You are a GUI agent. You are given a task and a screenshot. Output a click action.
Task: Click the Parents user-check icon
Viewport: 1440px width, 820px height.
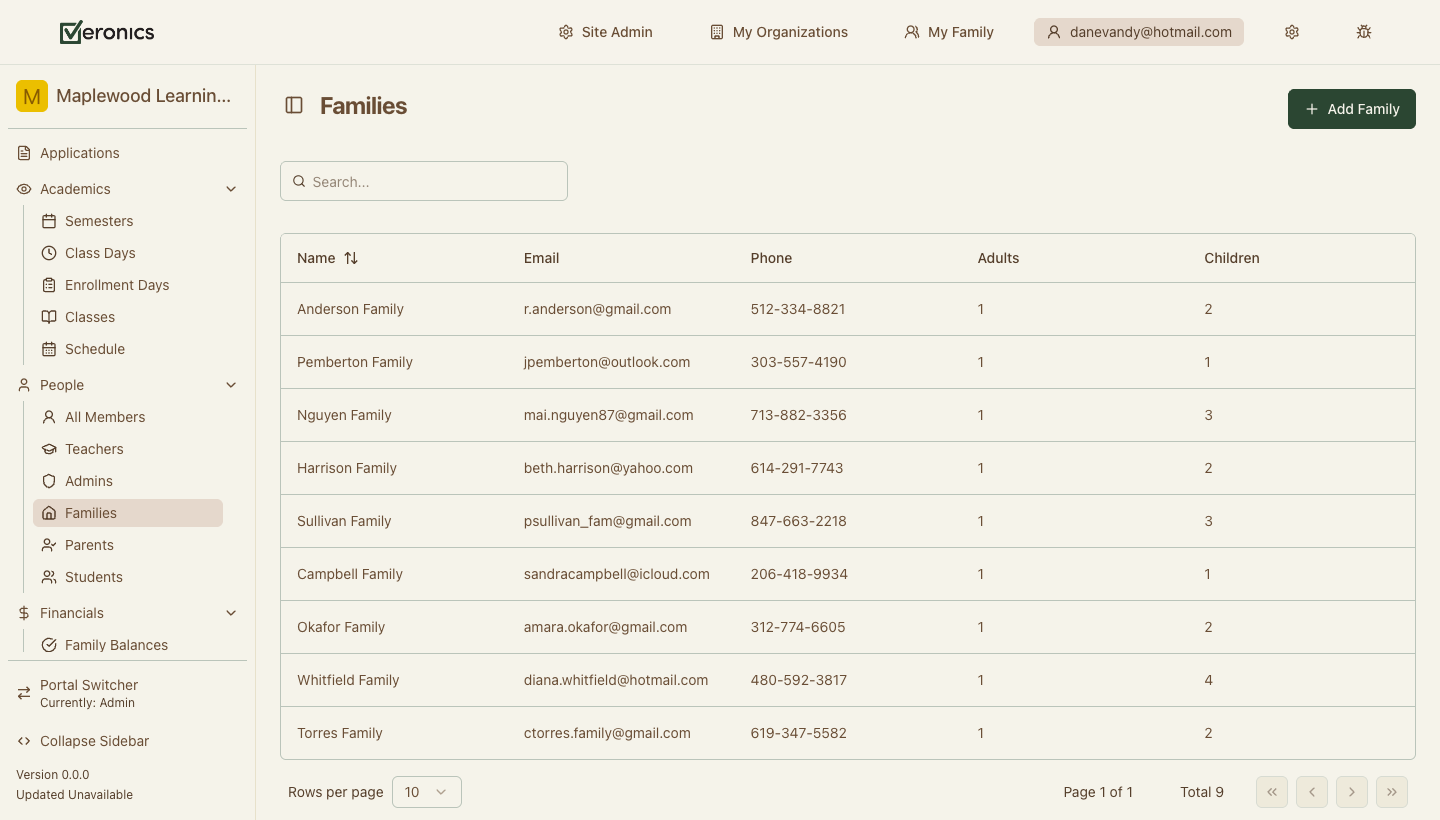pos(49,545)
